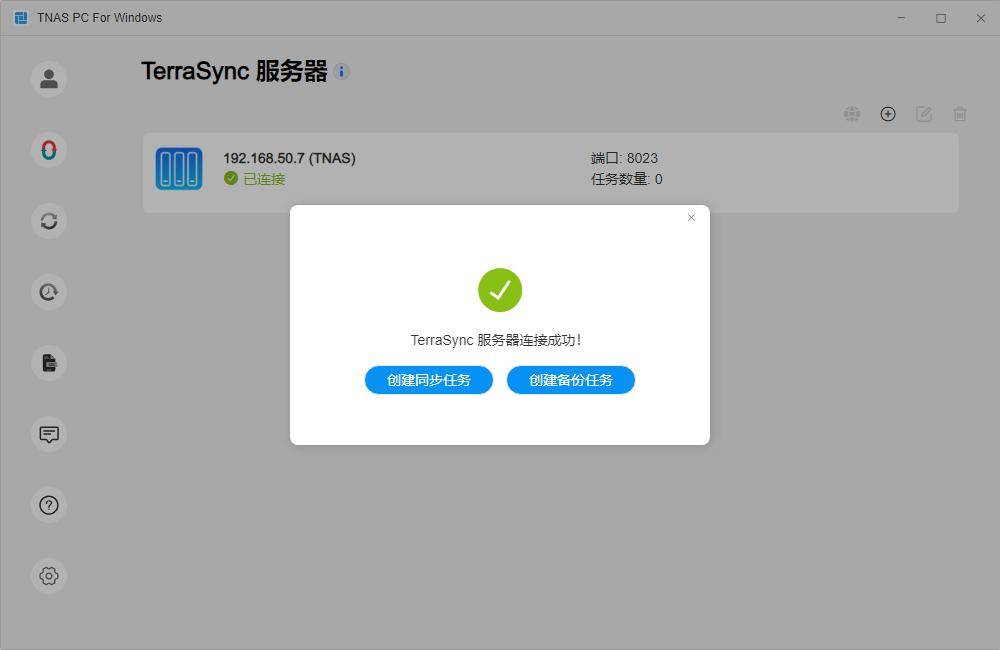
Task: Open the backup clock icon in sidebar
Action: [49, 292]
